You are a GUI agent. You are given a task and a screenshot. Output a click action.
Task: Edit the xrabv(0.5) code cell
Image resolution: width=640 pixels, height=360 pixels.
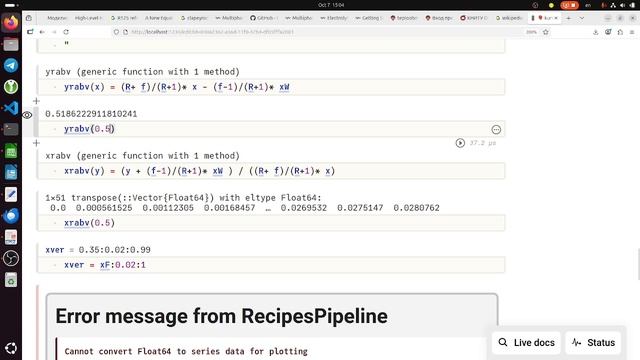pos(271,223)
